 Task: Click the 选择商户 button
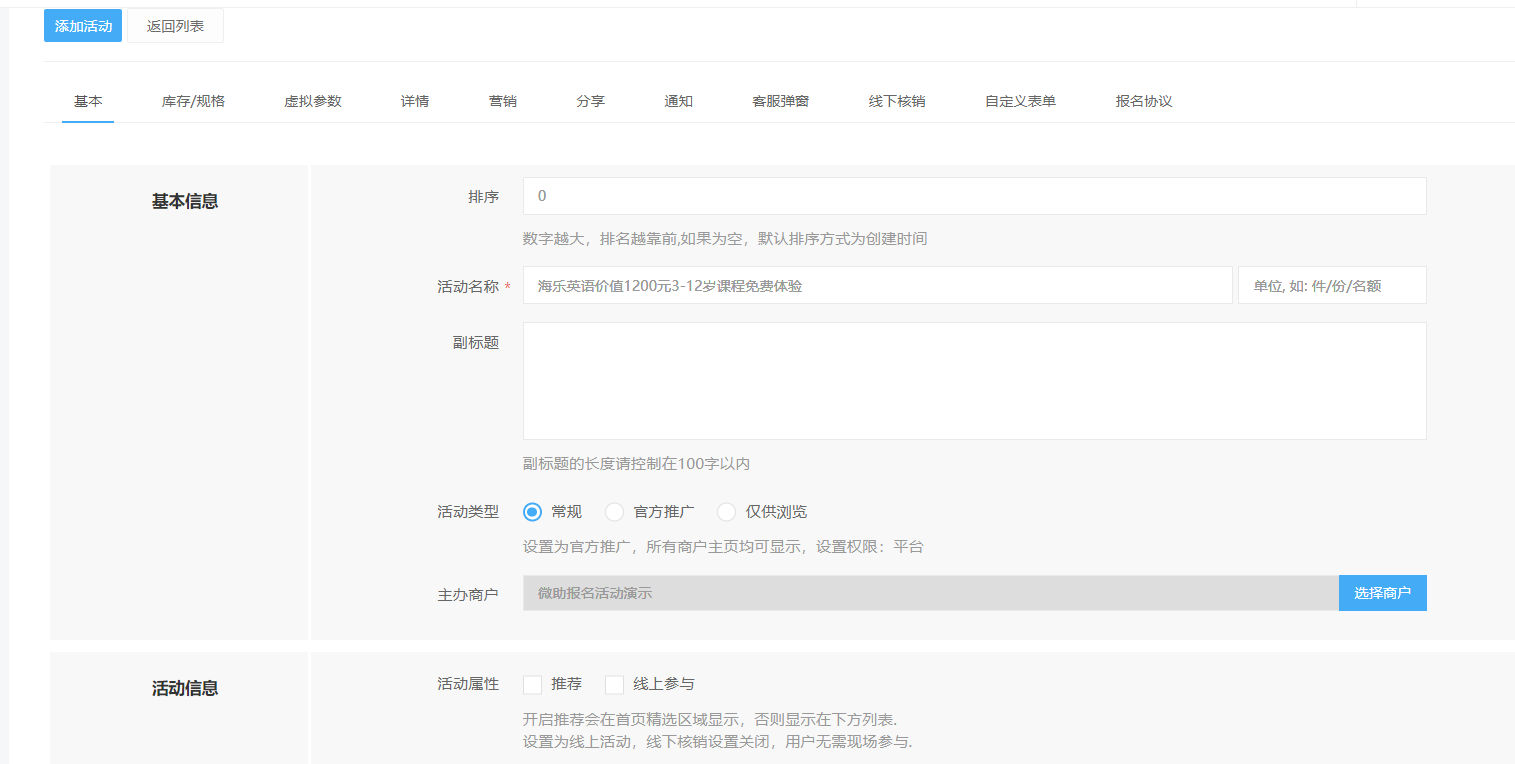click(x=1383, y=592)
